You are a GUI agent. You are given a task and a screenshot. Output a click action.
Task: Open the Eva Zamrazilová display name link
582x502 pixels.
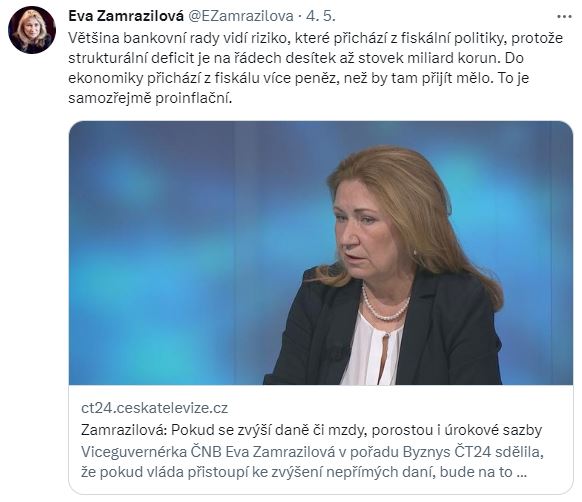(x=126, y=16)
